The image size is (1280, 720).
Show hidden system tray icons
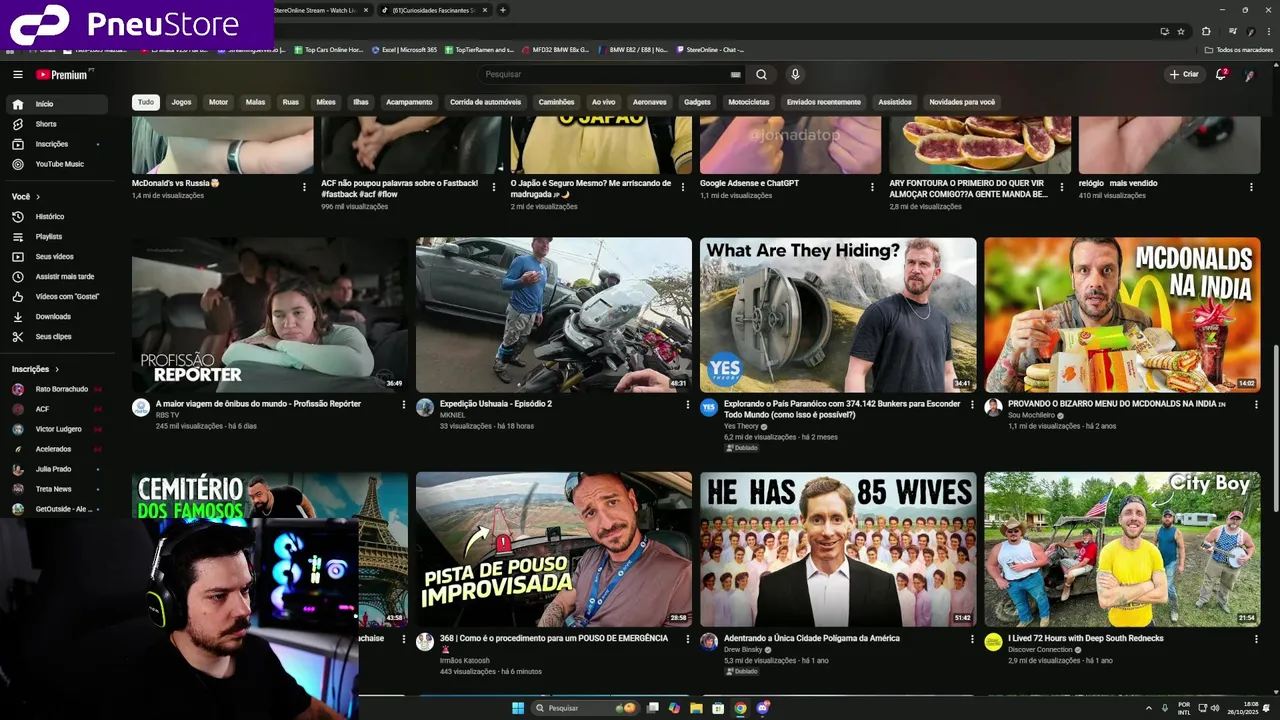tap(1148, 708)
